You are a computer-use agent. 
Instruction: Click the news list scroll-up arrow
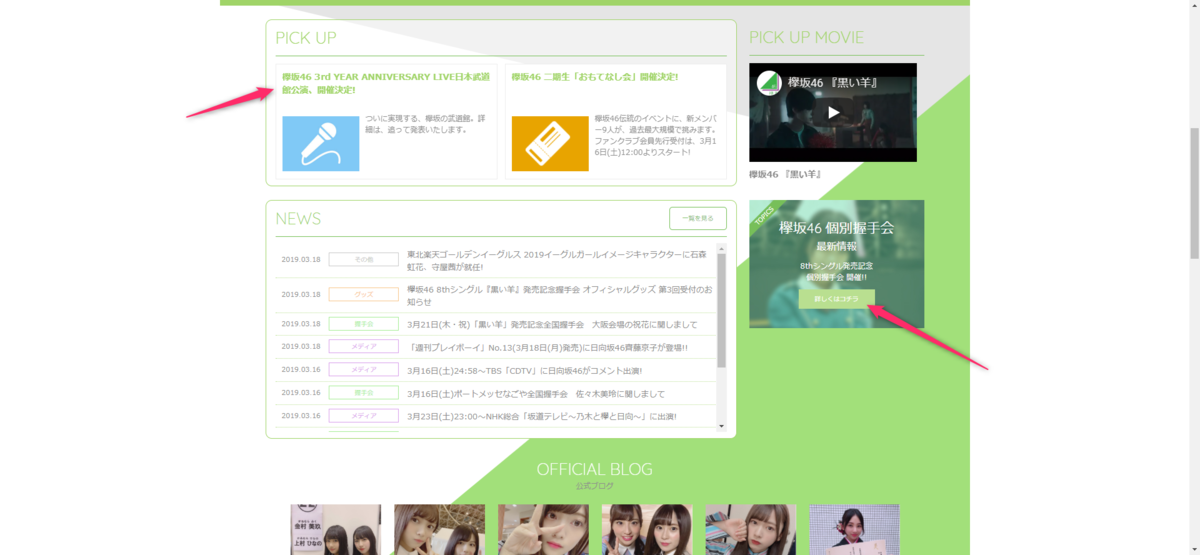[722, 248]
